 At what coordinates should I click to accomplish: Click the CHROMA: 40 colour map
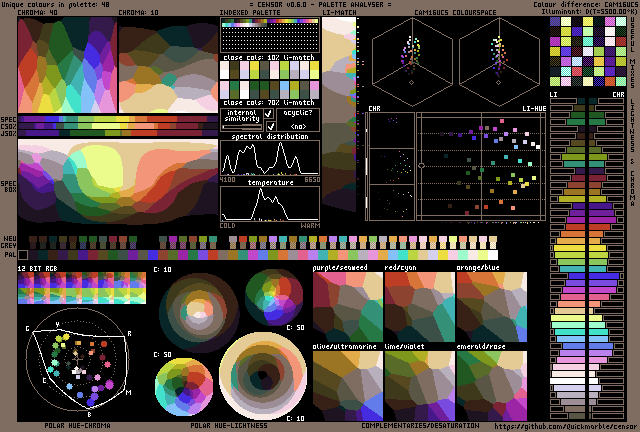coord(67,65)
